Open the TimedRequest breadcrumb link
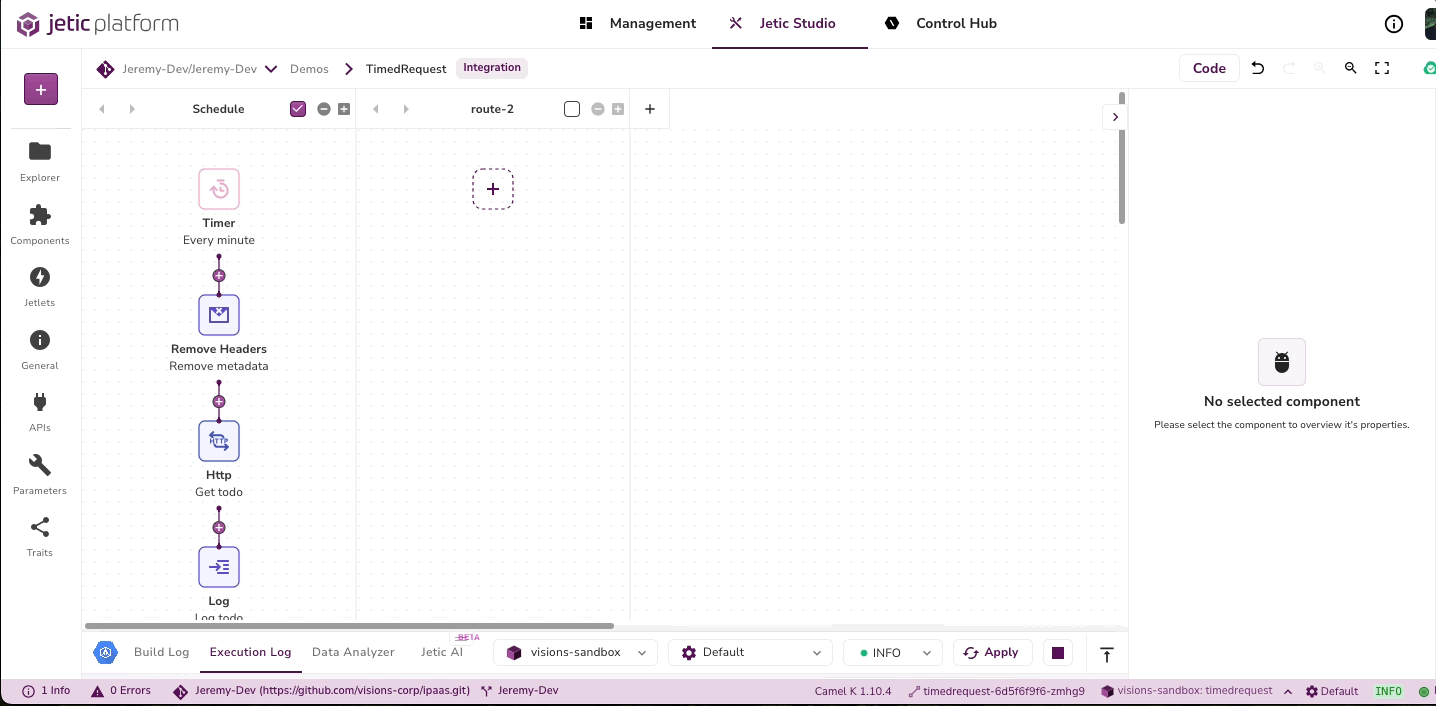 406,69
